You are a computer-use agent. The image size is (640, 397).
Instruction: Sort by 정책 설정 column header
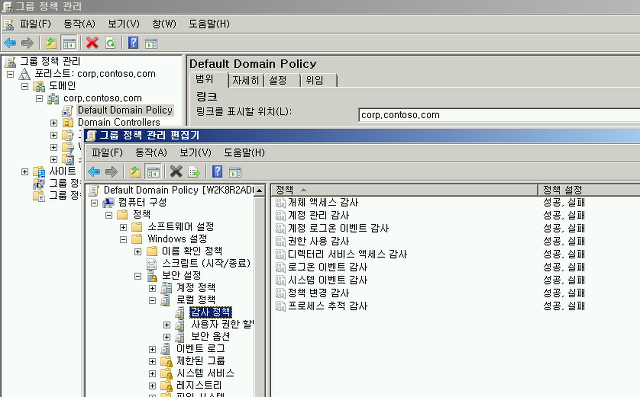tap(589, 190)
